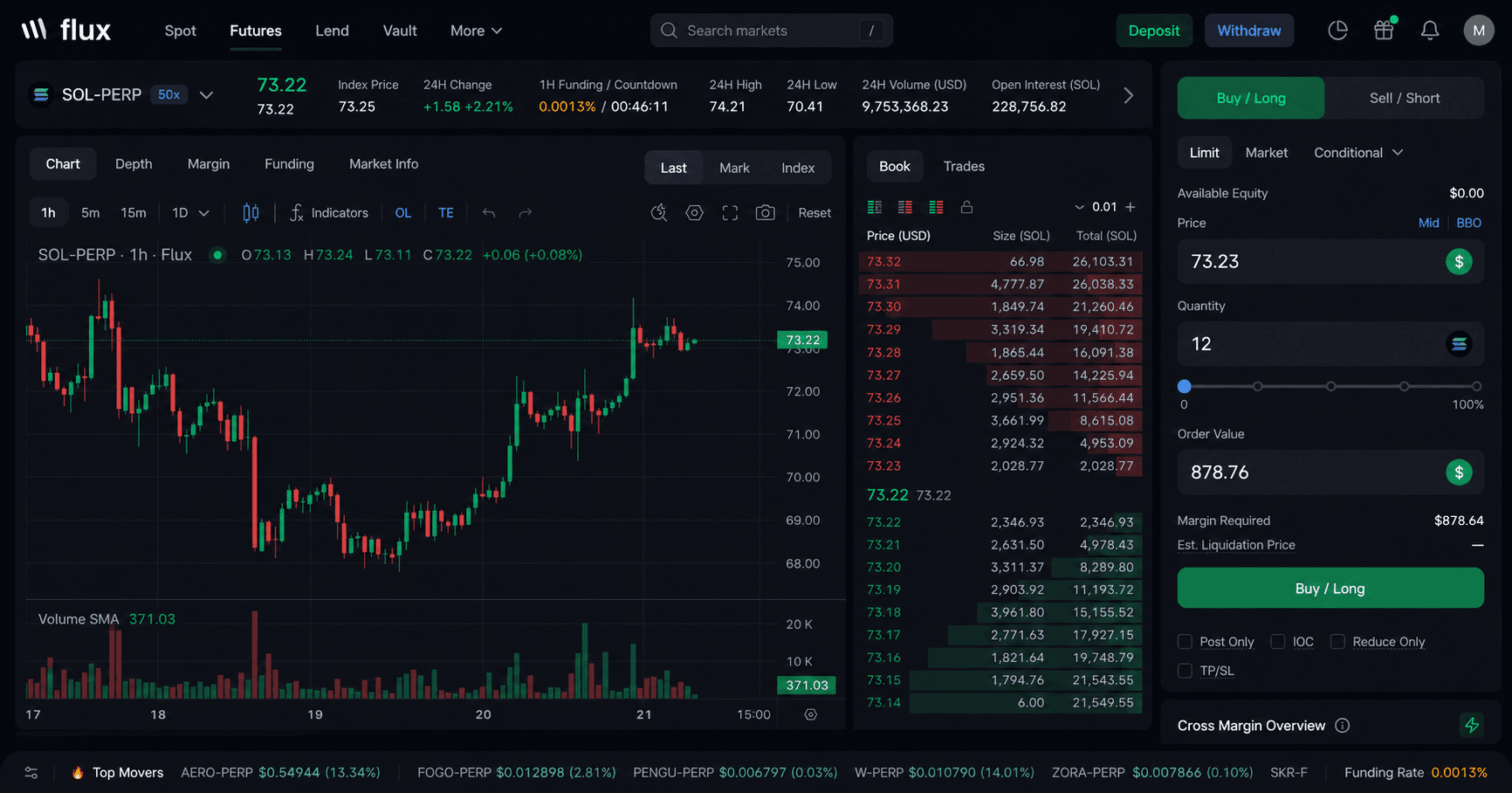Open the Indicators menu

click(329, 212)
